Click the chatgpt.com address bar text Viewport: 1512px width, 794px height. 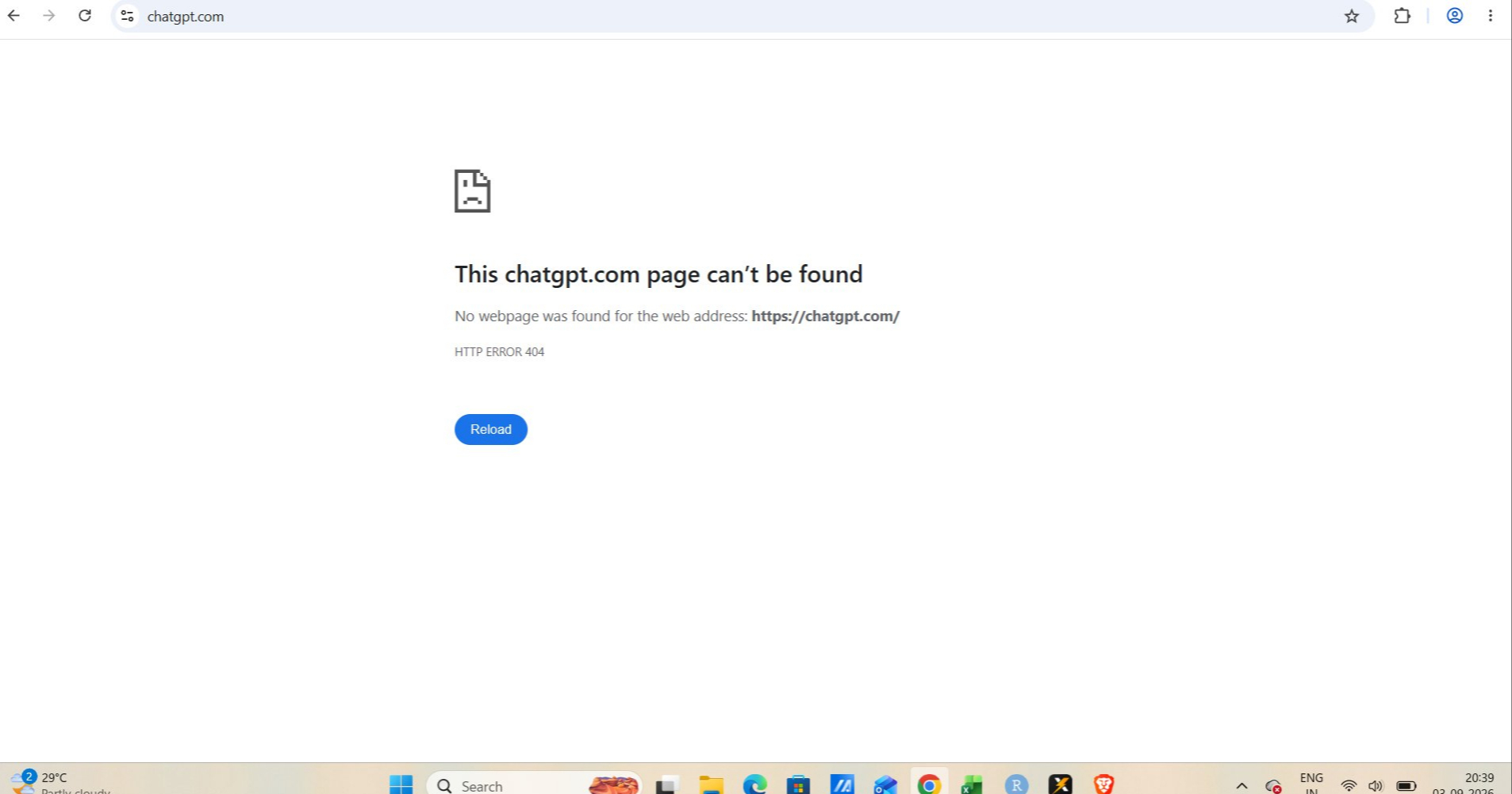tap(186, 17)
